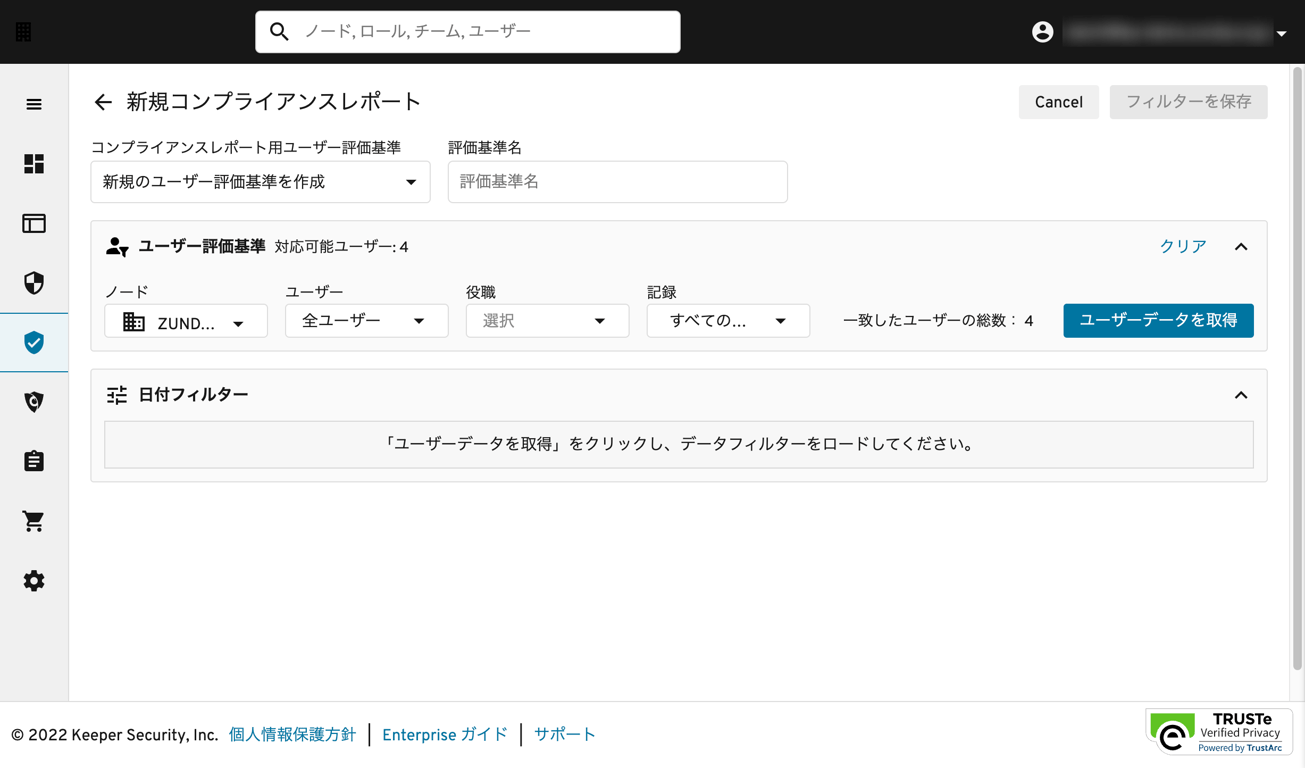This screenshot has height=768, width=1305.
Task: Click the account avatar icon top right
Action: [x=1042, y=31]
